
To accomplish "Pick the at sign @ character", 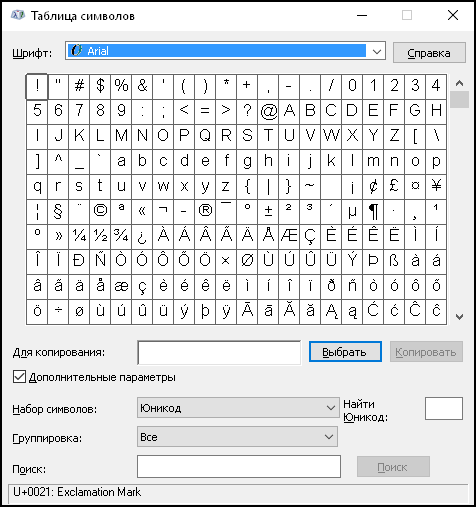I will [x=268, y=112].
